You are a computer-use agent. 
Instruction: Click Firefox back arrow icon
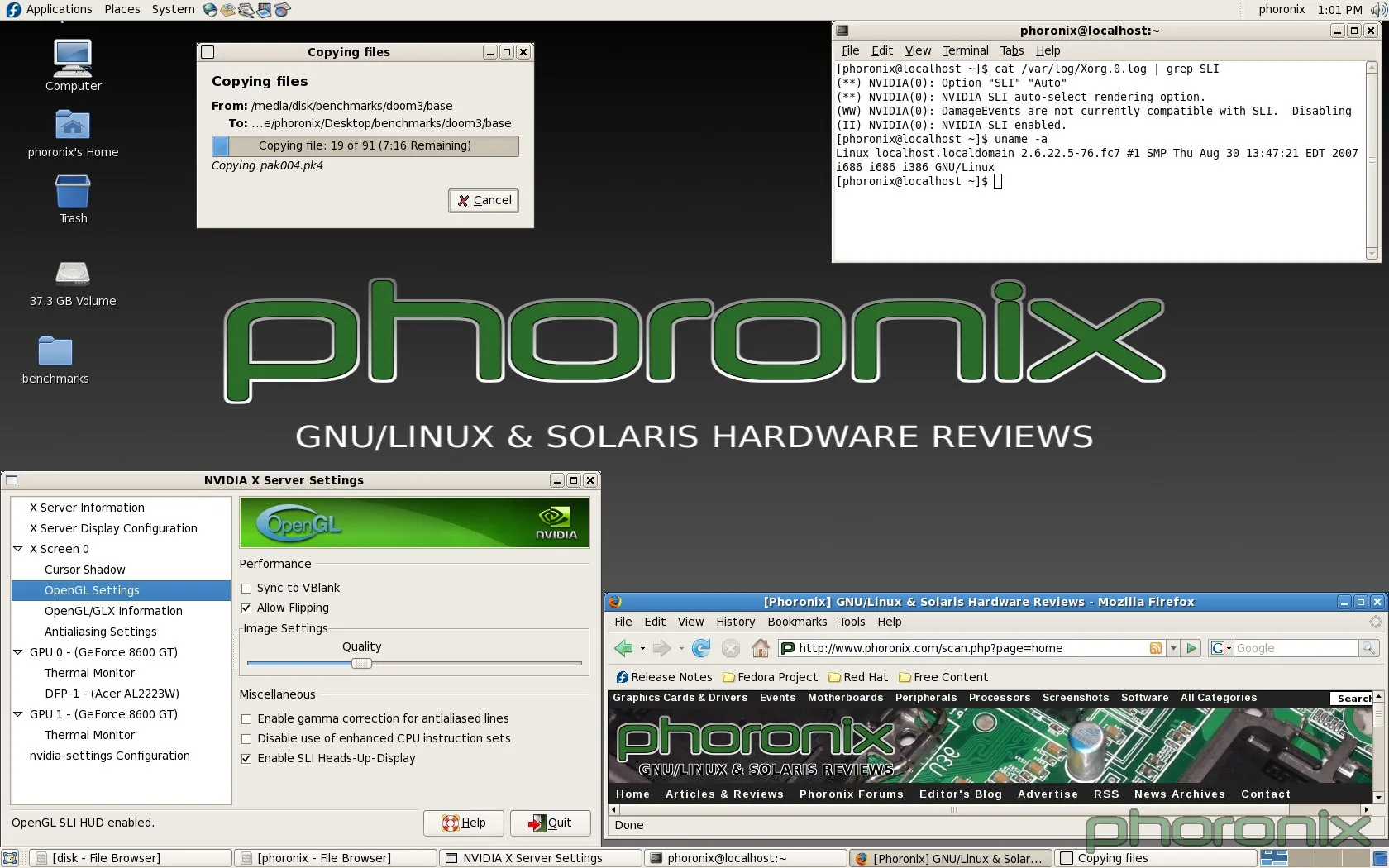click(x=623, y=648)
